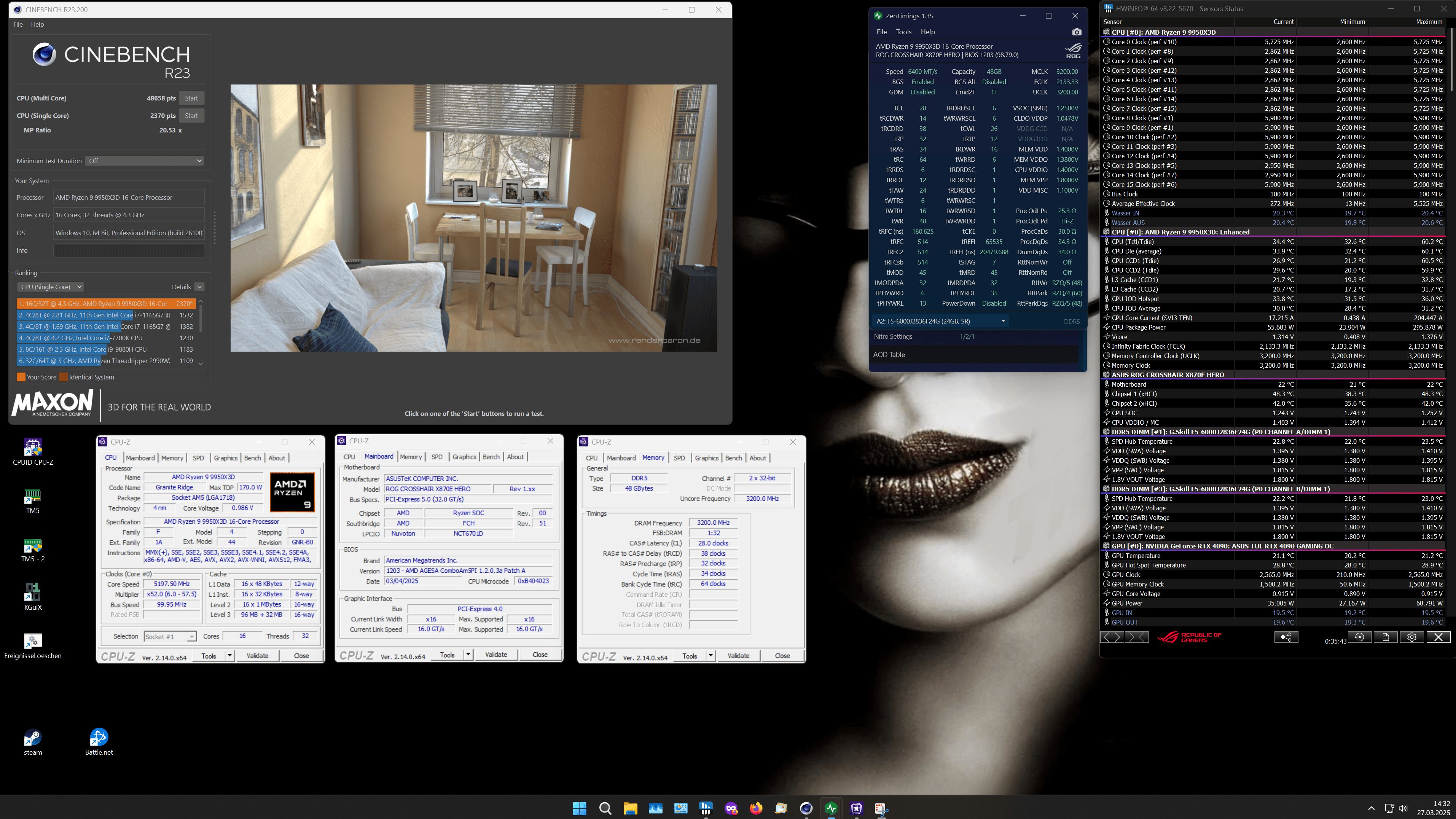Take ZenTimings screenshot with camera icon

[x=1076, y=32]
